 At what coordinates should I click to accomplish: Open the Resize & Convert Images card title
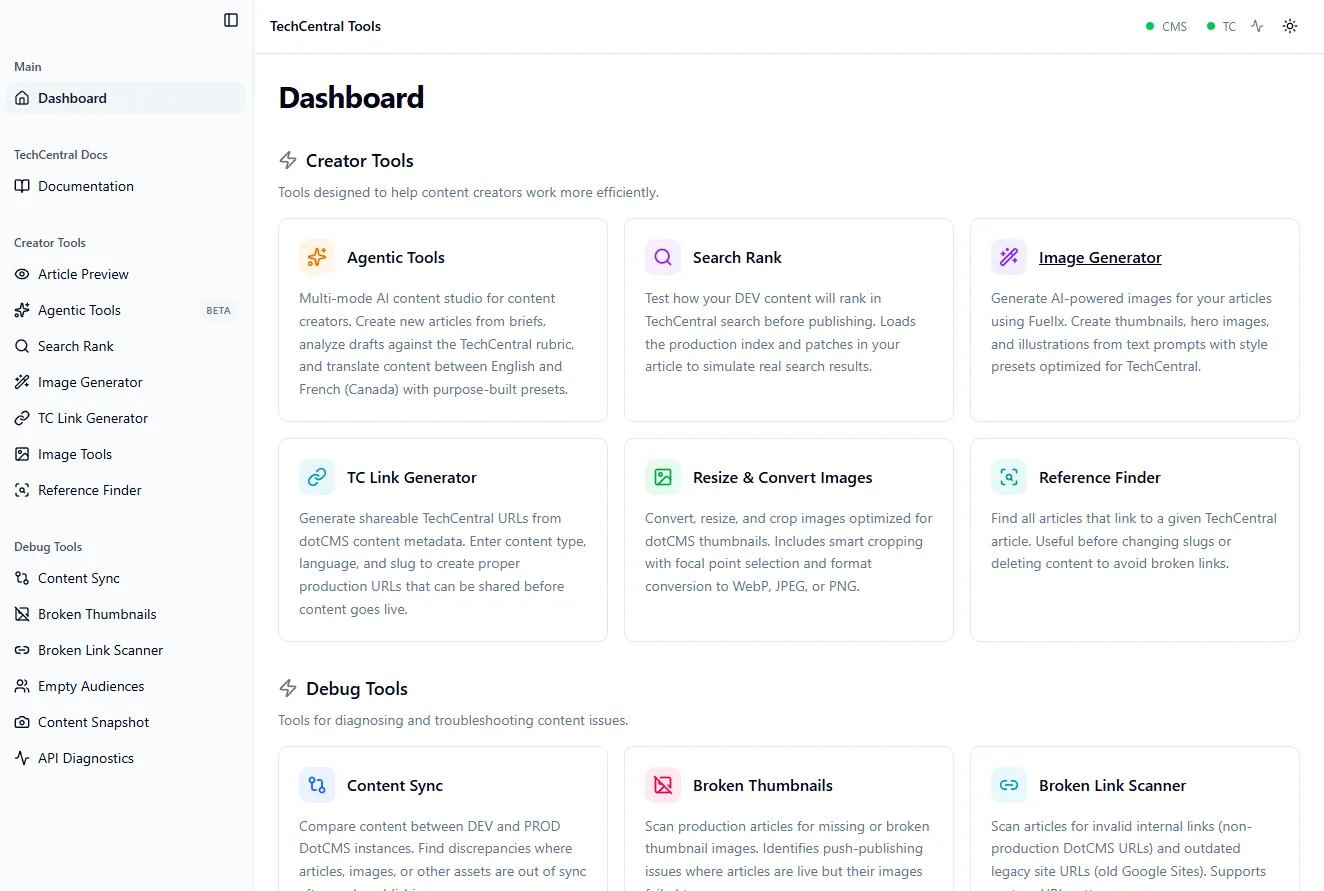pyautogui.click(x=783, y=477)
